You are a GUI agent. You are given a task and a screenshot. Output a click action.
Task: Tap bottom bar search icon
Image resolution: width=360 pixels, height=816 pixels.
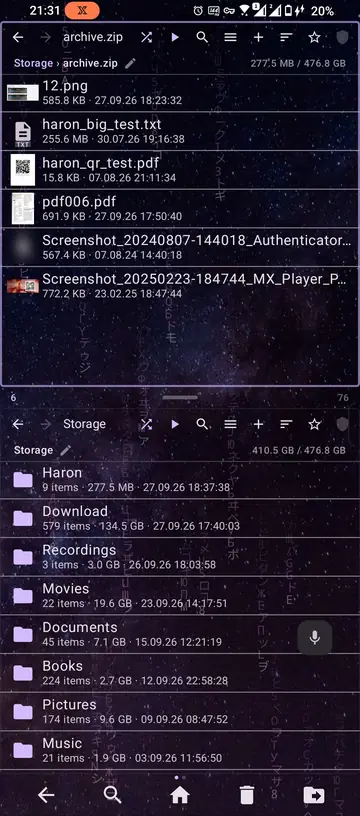113,795
